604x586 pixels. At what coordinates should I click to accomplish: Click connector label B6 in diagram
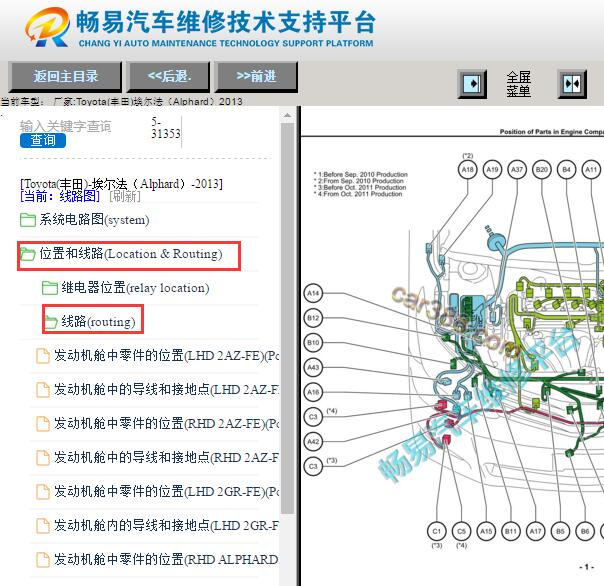pyautogui.click(x=585, y=531)
